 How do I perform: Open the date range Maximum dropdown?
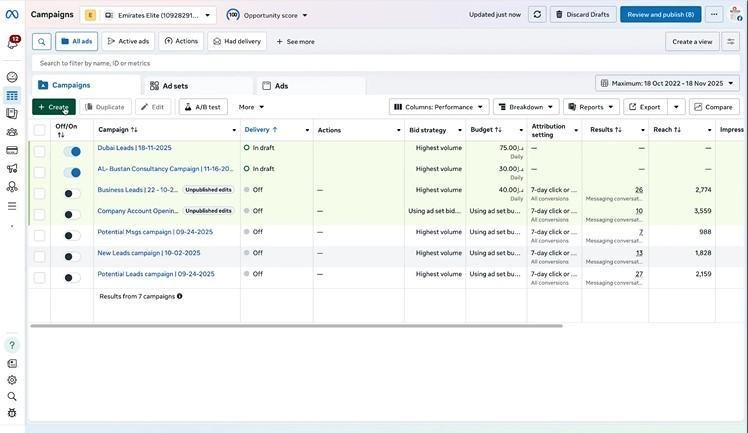(x=667, y=83)
